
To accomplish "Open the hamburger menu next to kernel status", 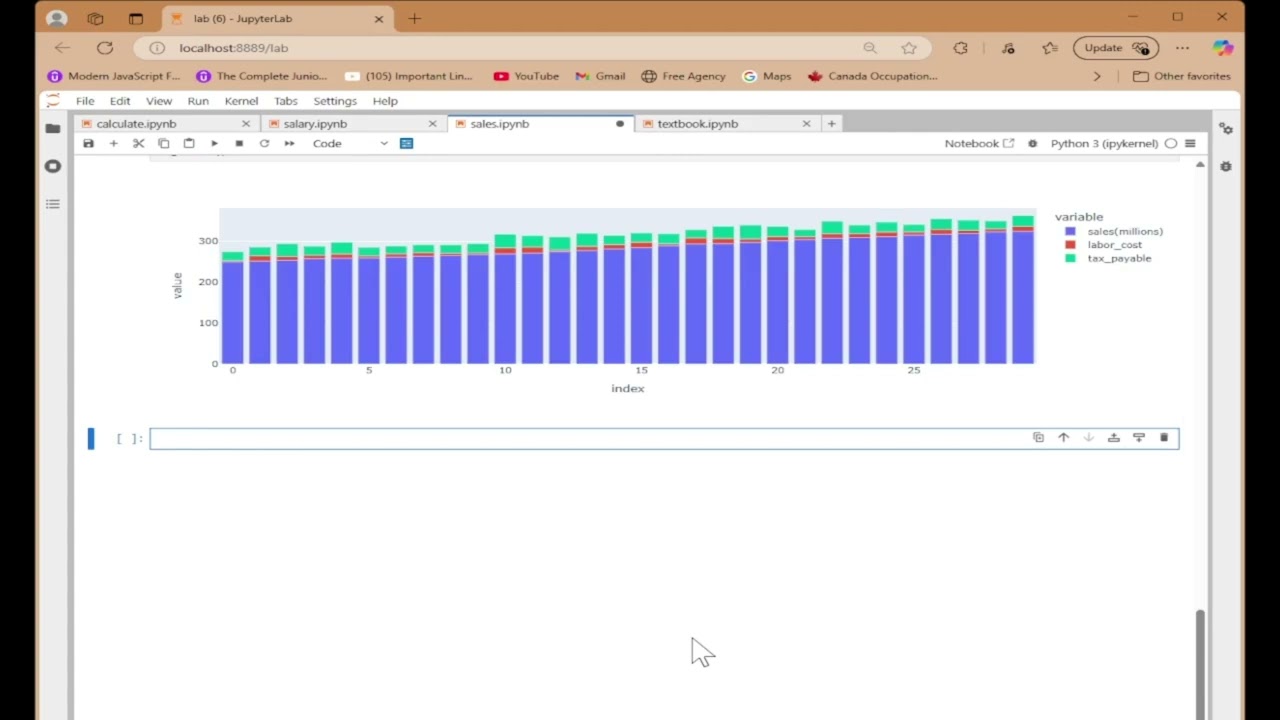I will pyautogui.click(x=1190, y=143).
